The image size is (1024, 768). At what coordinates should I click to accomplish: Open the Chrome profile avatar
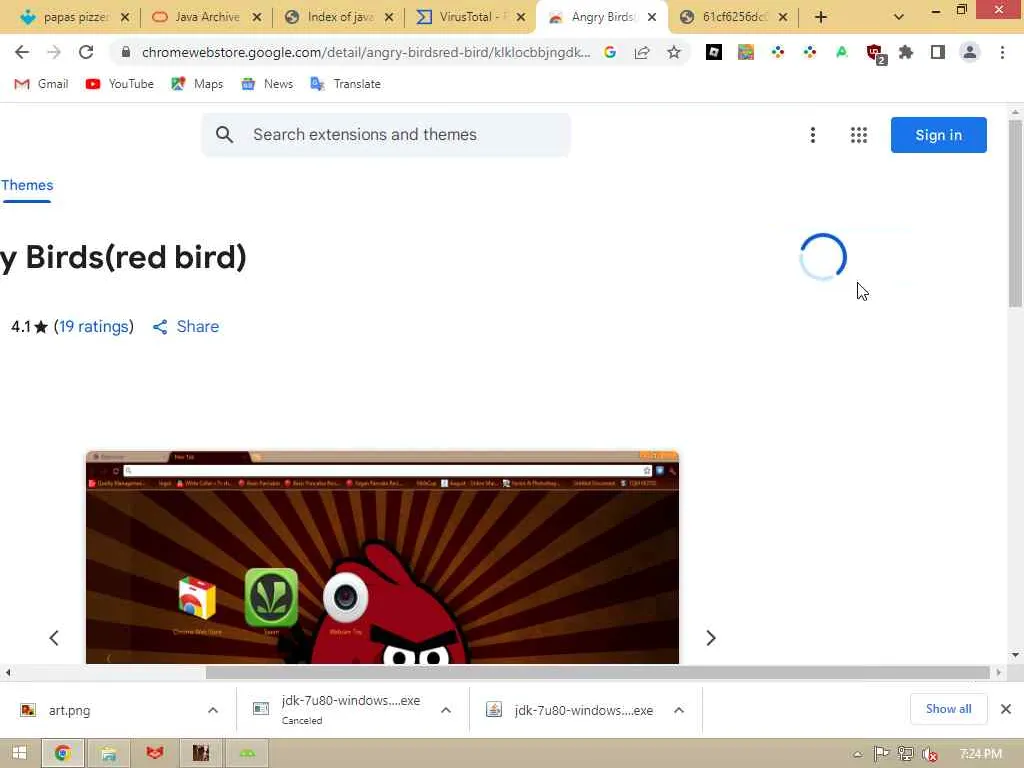click(x=970, y=52)
